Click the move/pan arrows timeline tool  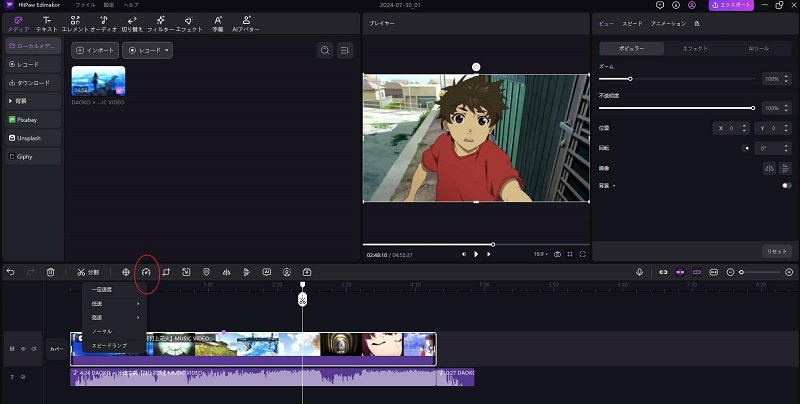coord(126,272)
